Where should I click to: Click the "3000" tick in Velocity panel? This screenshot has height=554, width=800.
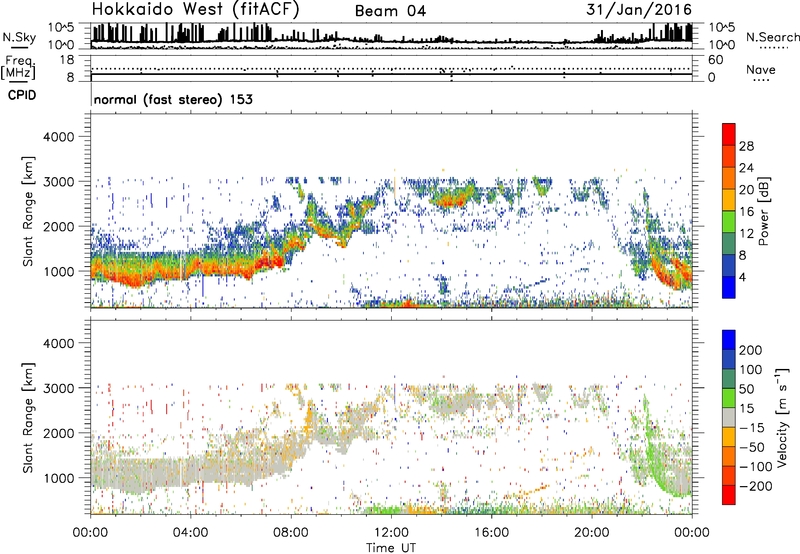(59, 388)
